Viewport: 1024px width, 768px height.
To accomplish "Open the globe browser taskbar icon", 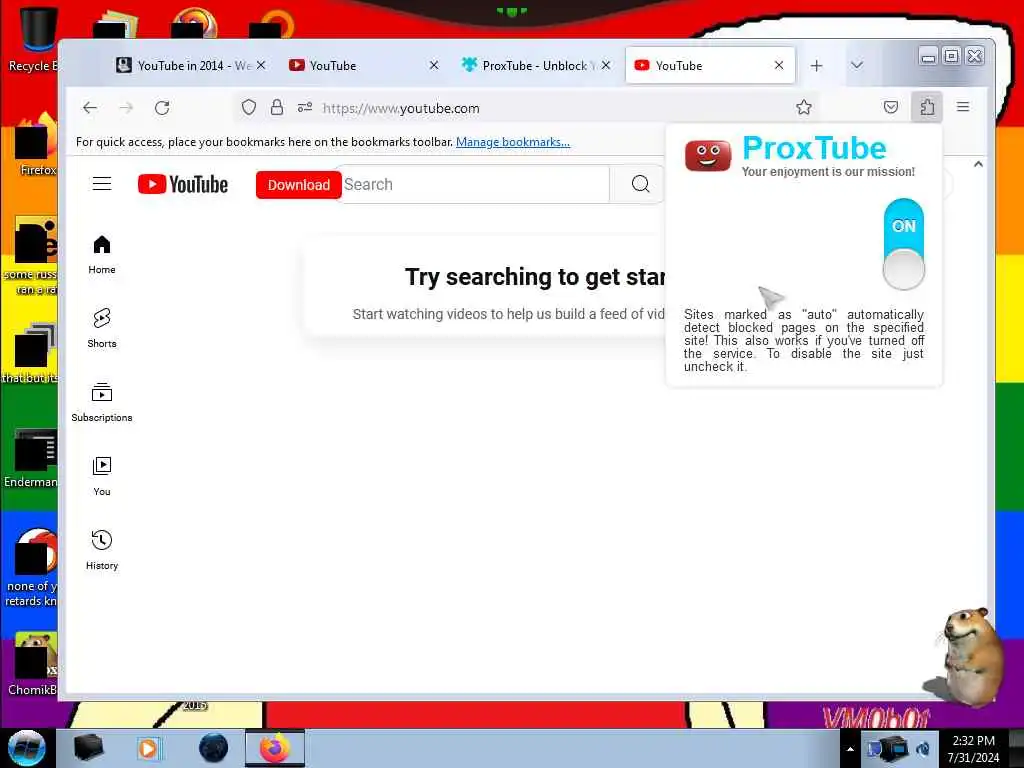I will tap(213, 748).
